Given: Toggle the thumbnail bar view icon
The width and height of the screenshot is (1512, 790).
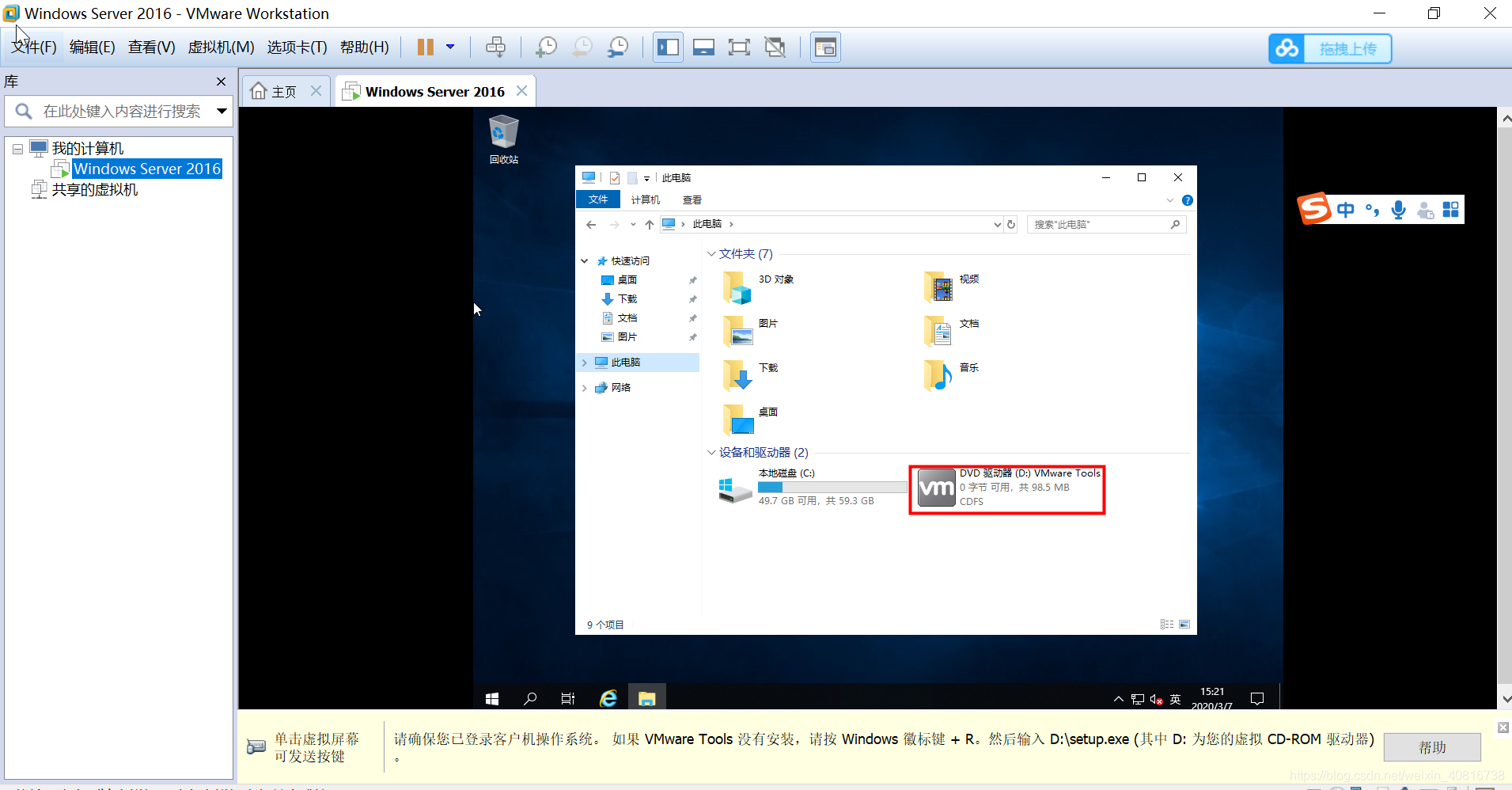Looking at the screenshot, I should tap(703, 47).
